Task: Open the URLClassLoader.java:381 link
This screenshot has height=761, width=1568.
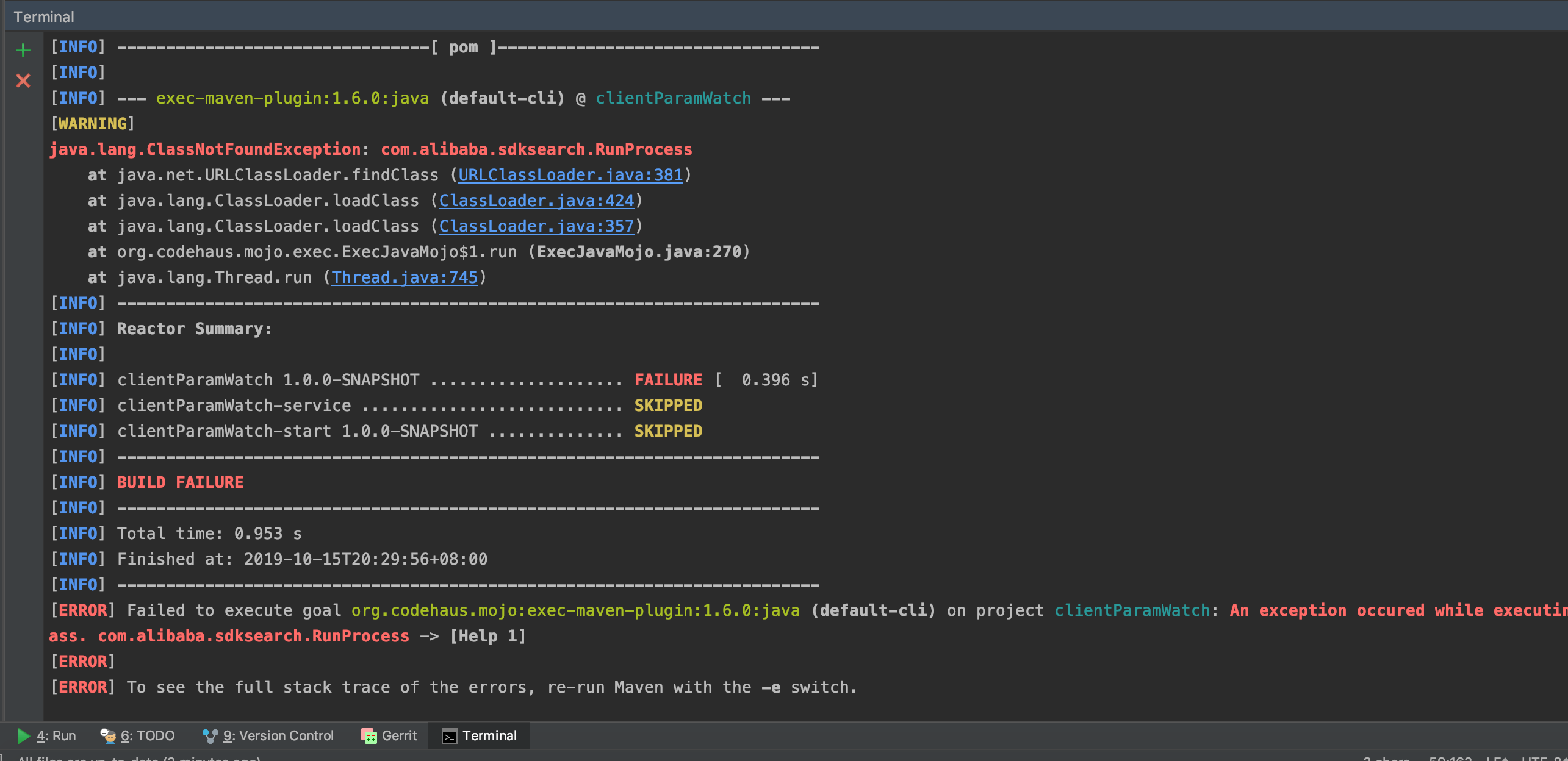Action: coord(570,175)
